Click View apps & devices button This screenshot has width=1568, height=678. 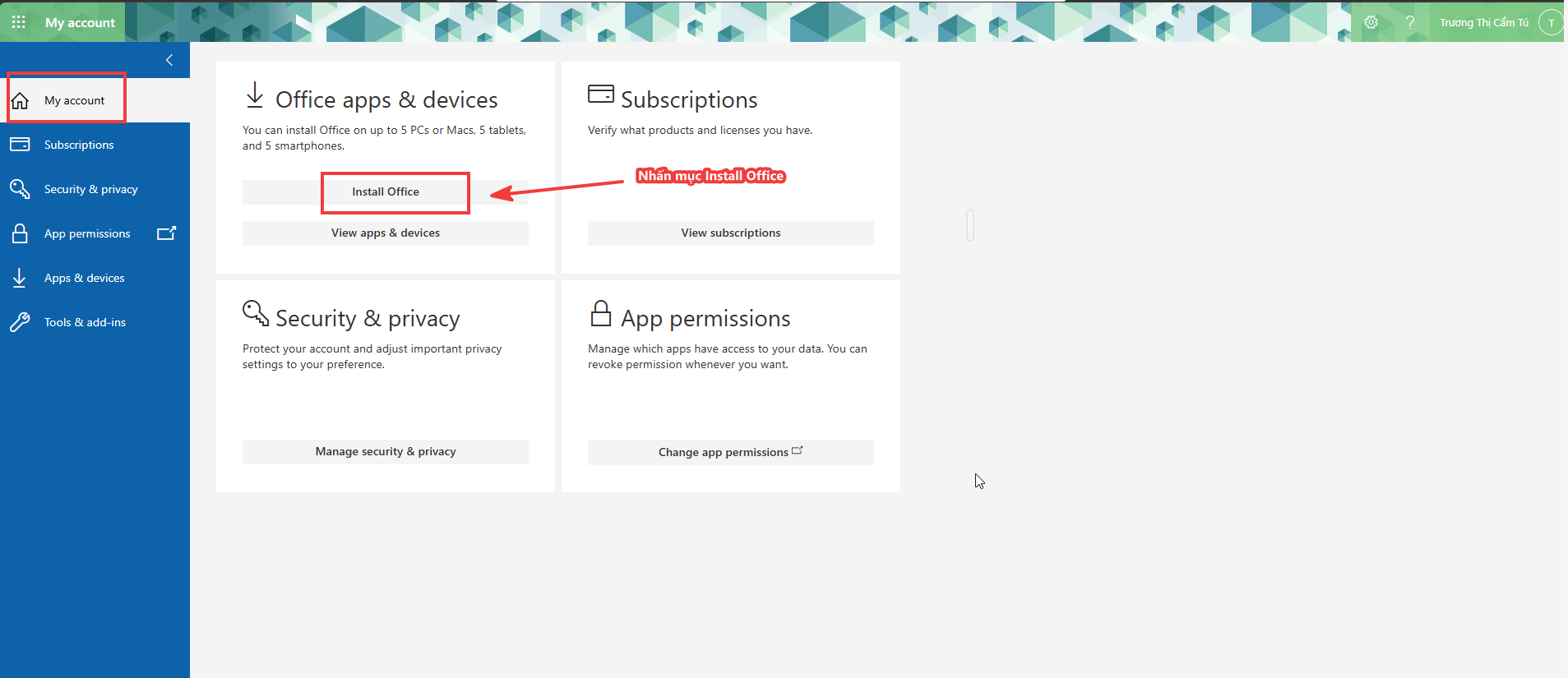pyautogui.click(x=386, y=233)
